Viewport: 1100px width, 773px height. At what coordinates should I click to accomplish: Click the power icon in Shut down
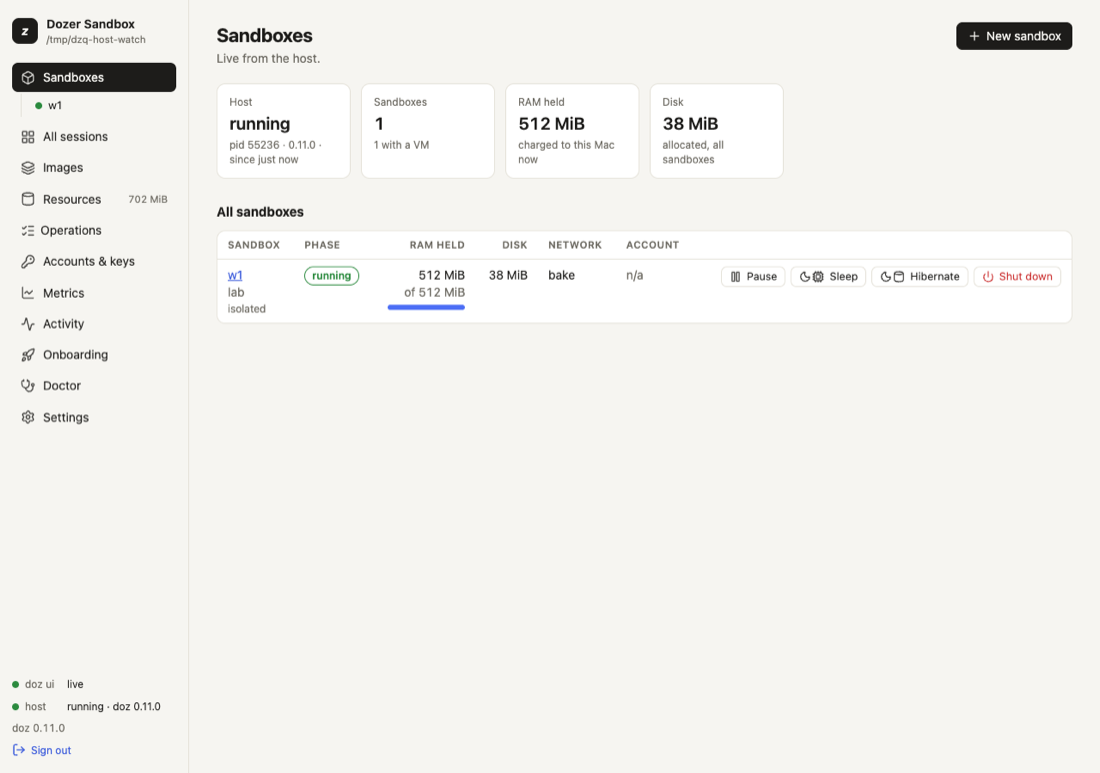(988, 276)
